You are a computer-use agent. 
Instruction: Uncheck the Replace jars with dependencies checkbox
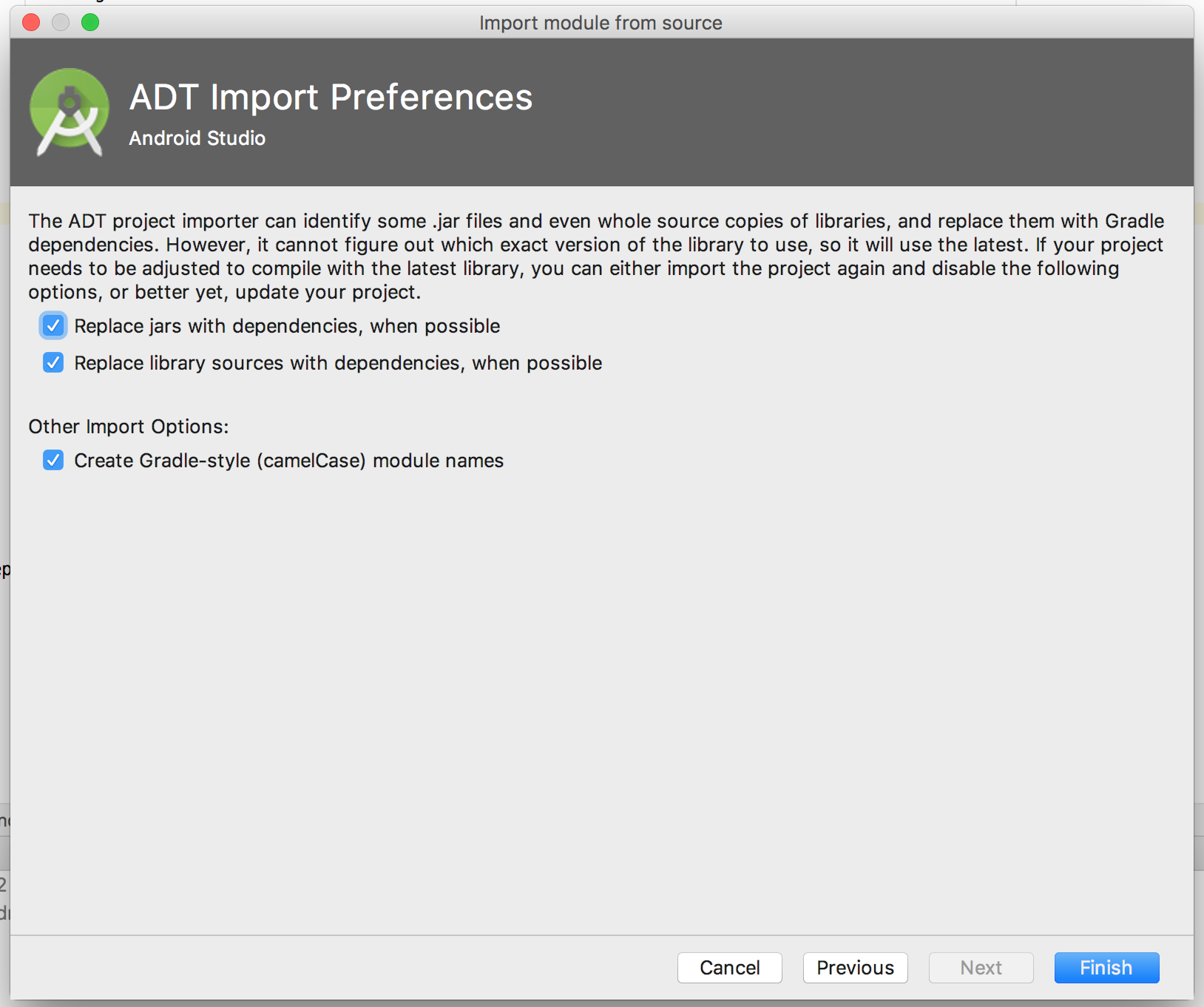click(53, 326)
